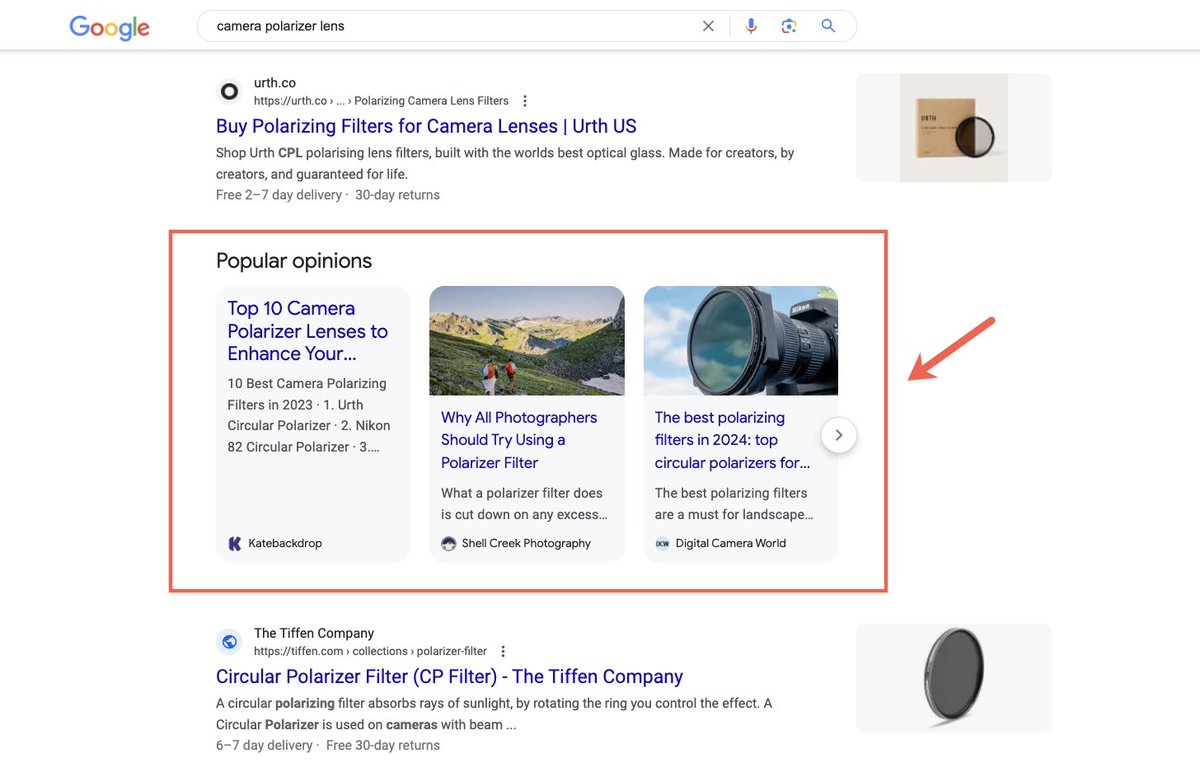1200x763 pixels.
Task: Open the Katebackdrop source icon
Action: (235, 544)
